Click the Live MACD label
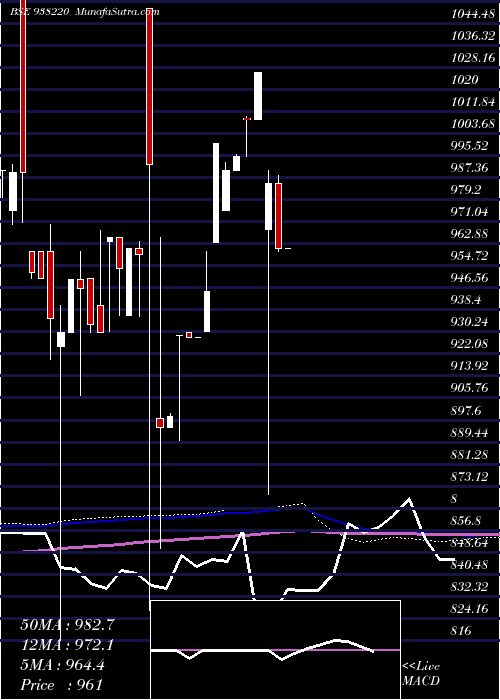This screenshot has width=500, height=700. (x=421, y=674)
